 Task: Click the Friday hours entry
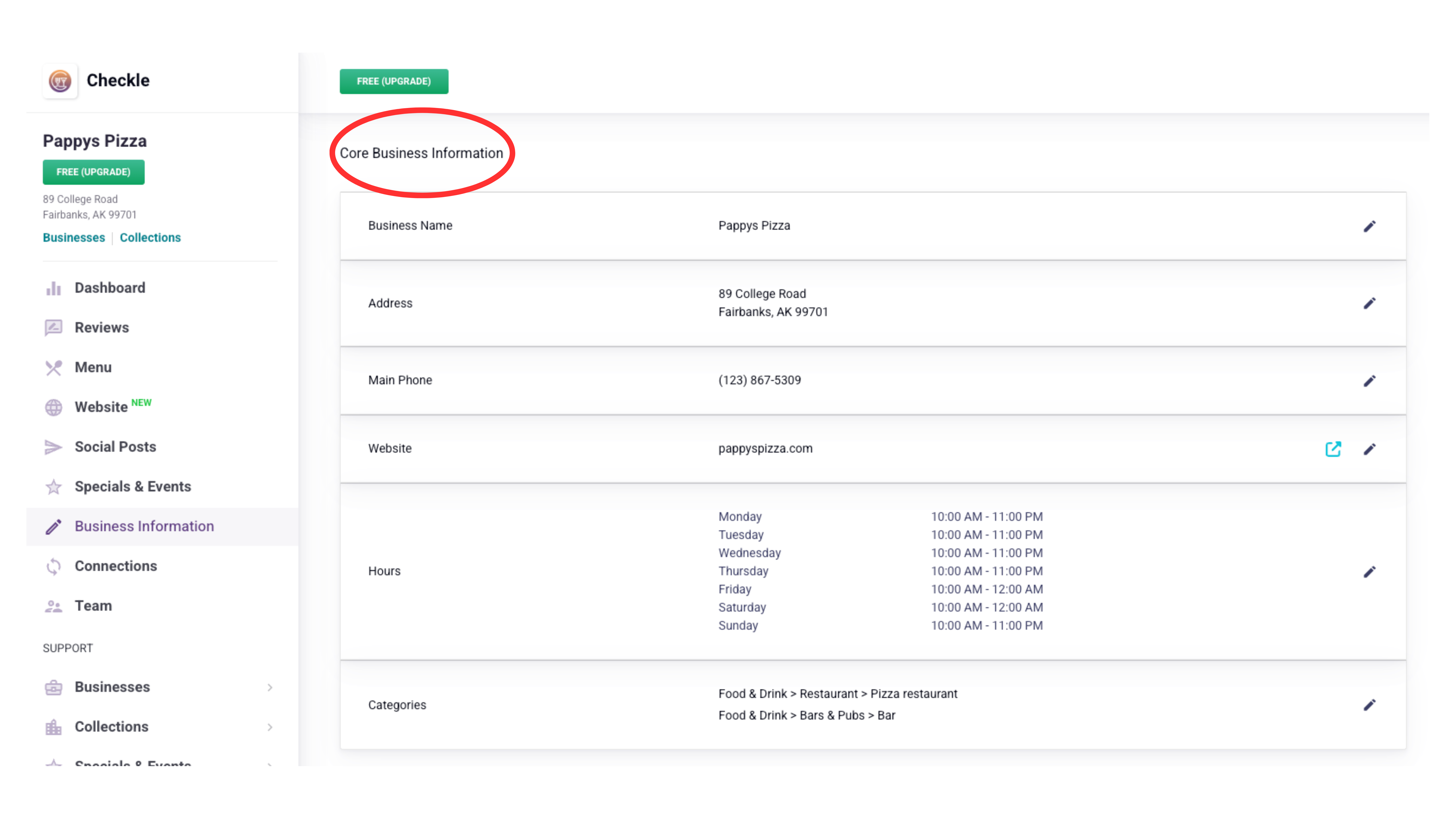[x=881, y=589]
